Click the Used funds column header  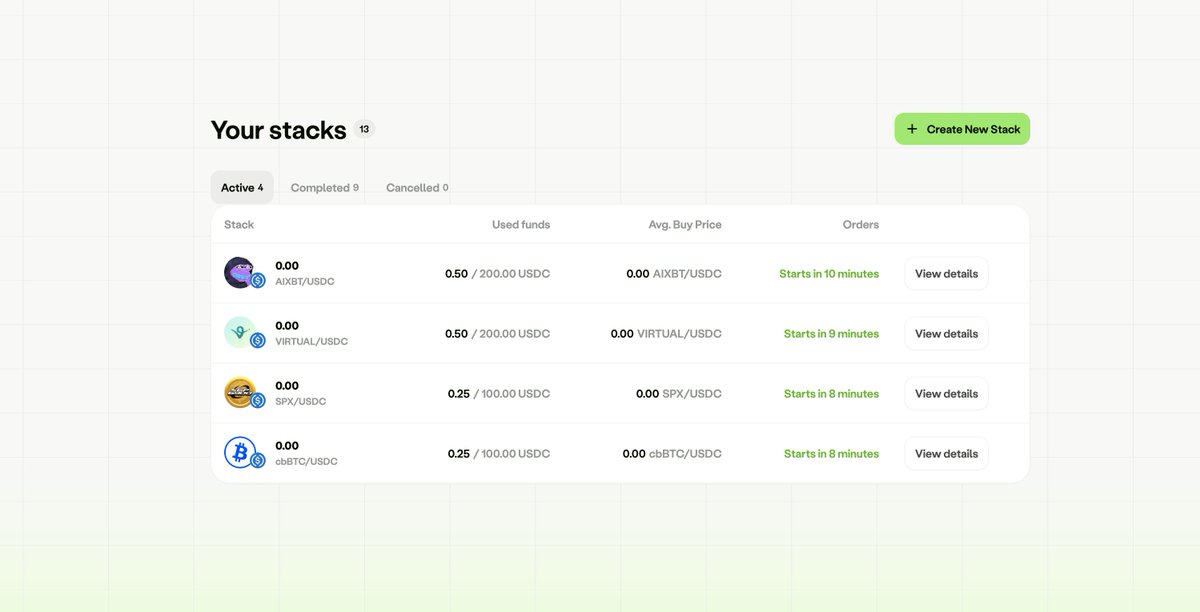[x=521, y=224]
